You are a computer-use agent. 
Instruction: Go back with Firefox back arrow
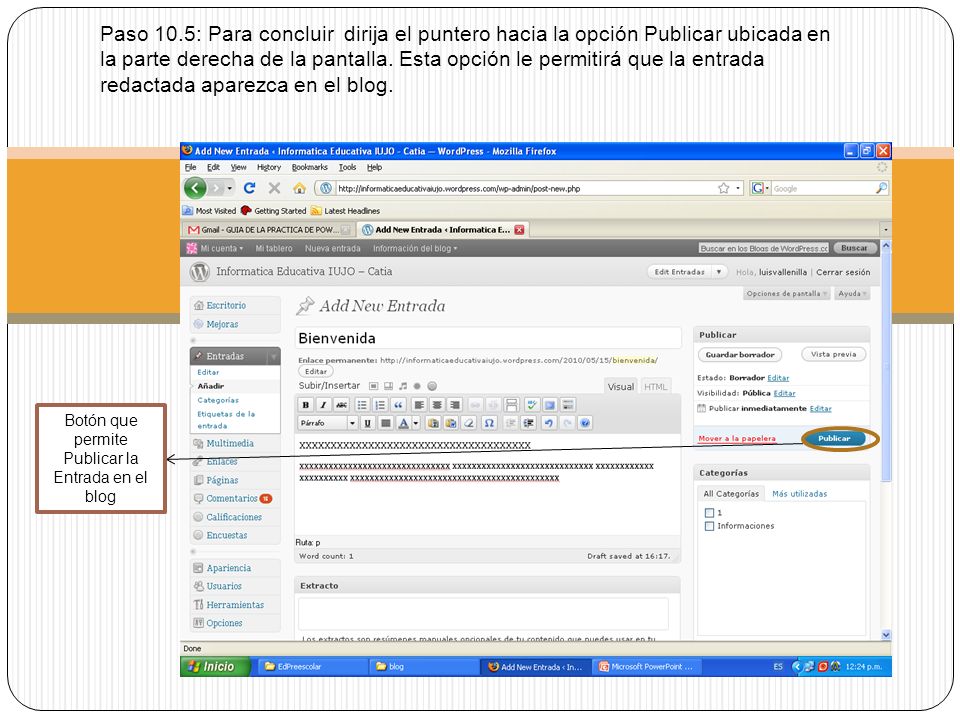pyautogui.click(x=195, y=188)
